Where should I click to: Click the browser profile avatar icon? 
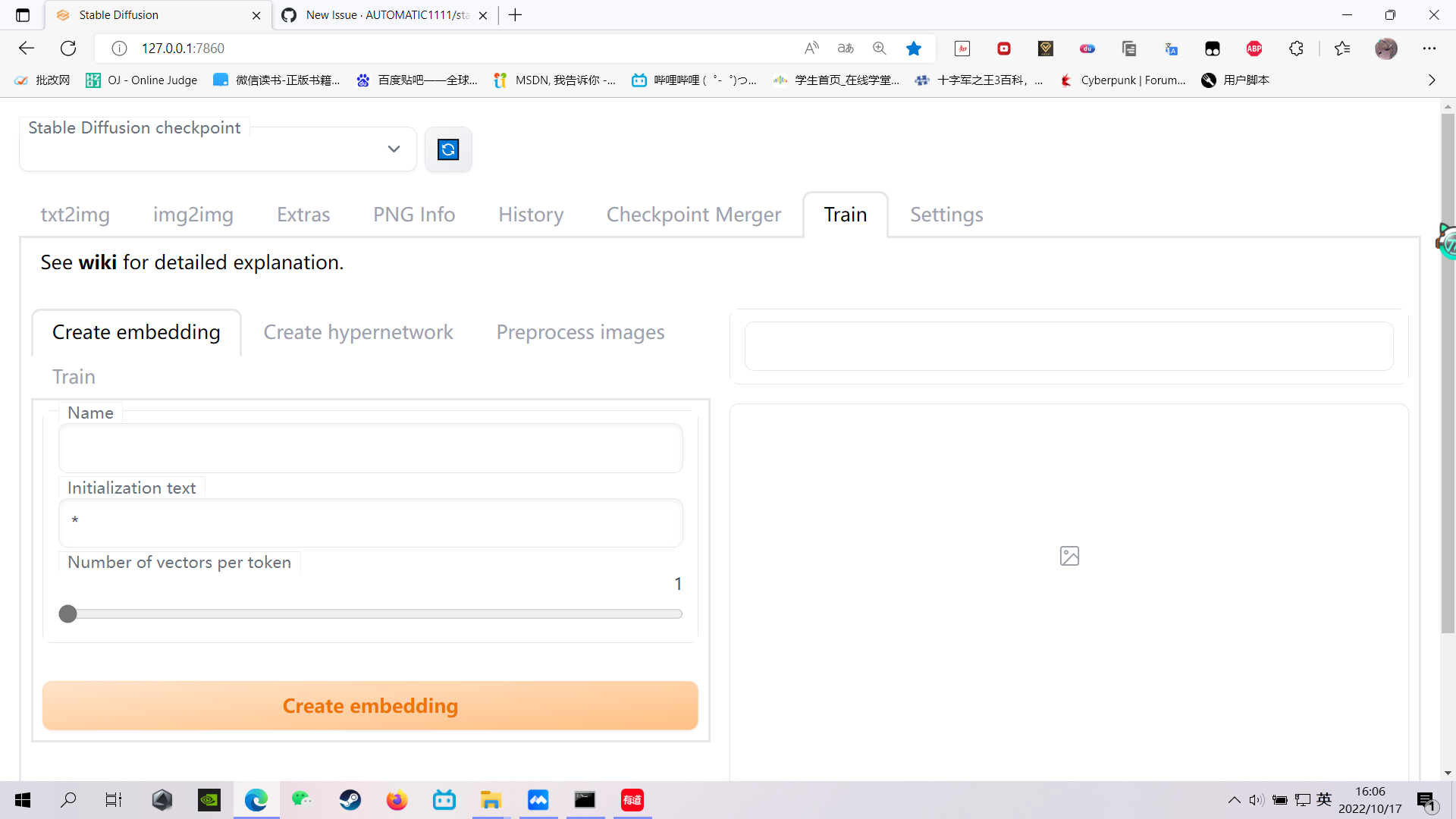[x=1386, y=48]
